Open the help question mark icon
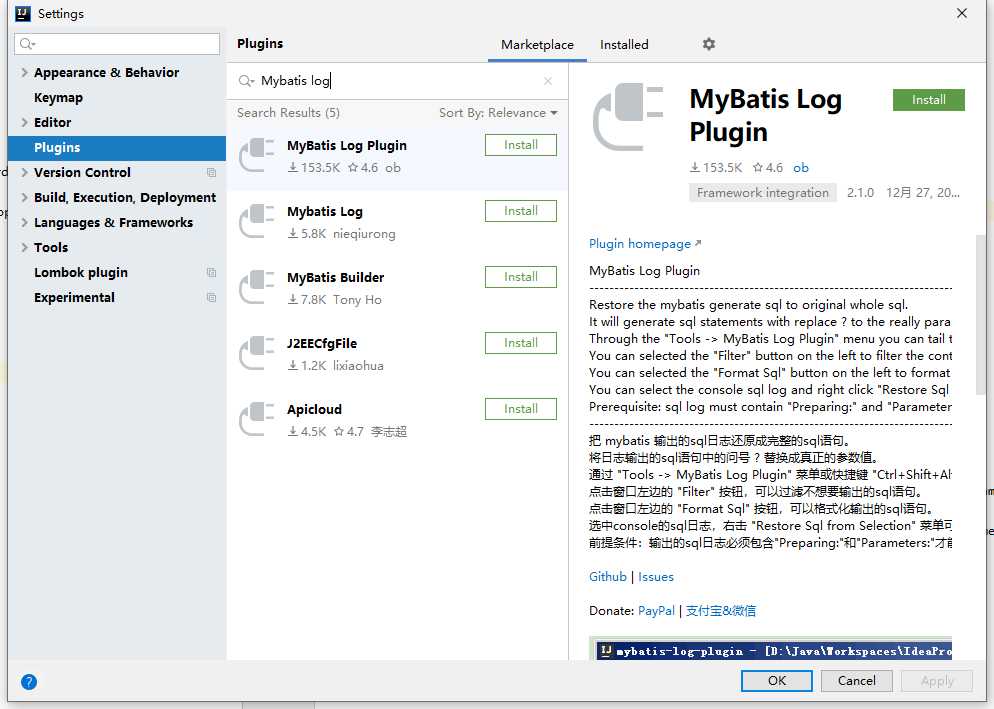 [x=29, y=682]
